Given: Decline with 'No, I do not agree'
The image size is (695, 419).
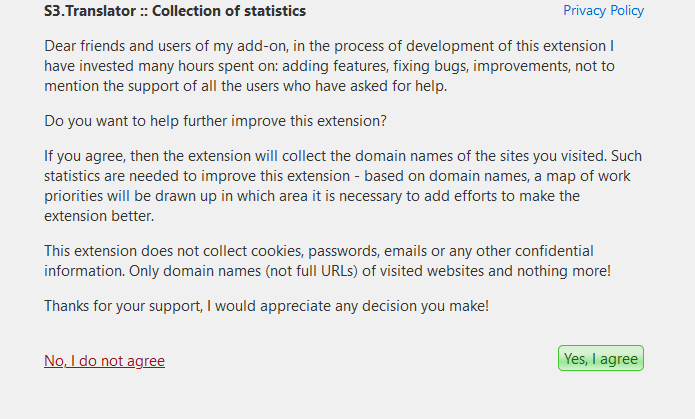Looking at the screenshot, I should coord(104,361).
